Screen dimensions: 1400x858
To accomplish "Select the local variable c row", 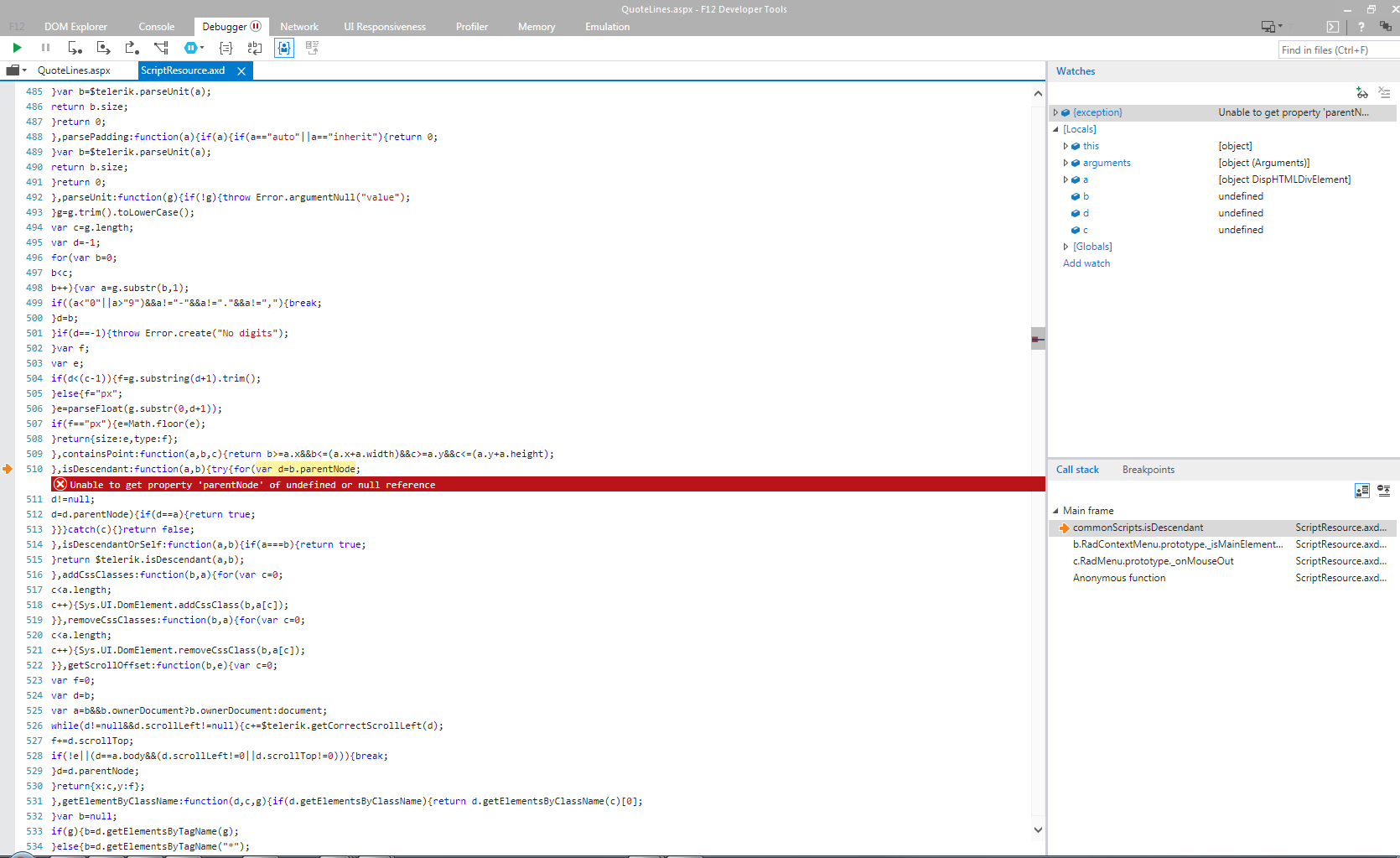I will pos(1224,230).
